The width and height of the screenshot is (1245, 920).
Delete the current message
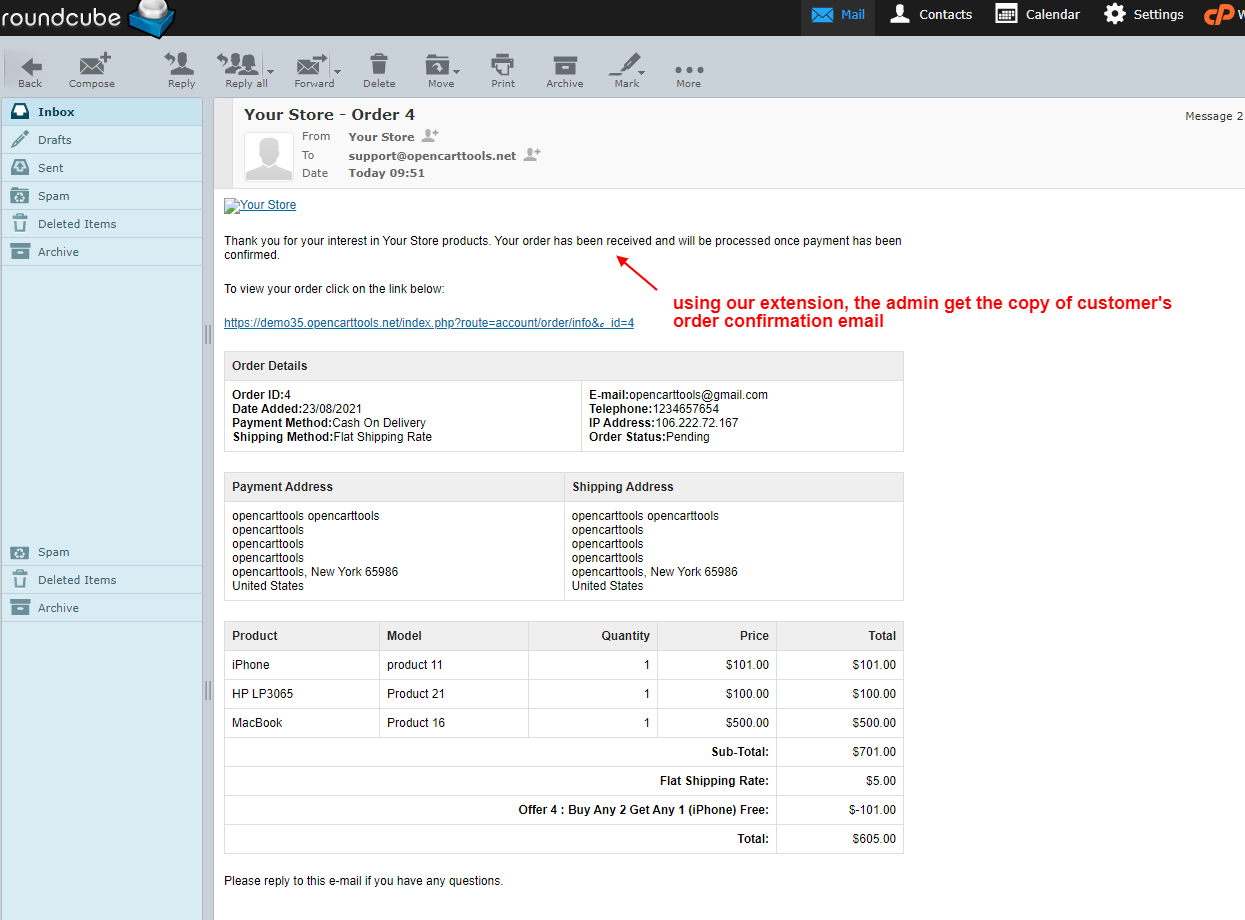point(379,70)
